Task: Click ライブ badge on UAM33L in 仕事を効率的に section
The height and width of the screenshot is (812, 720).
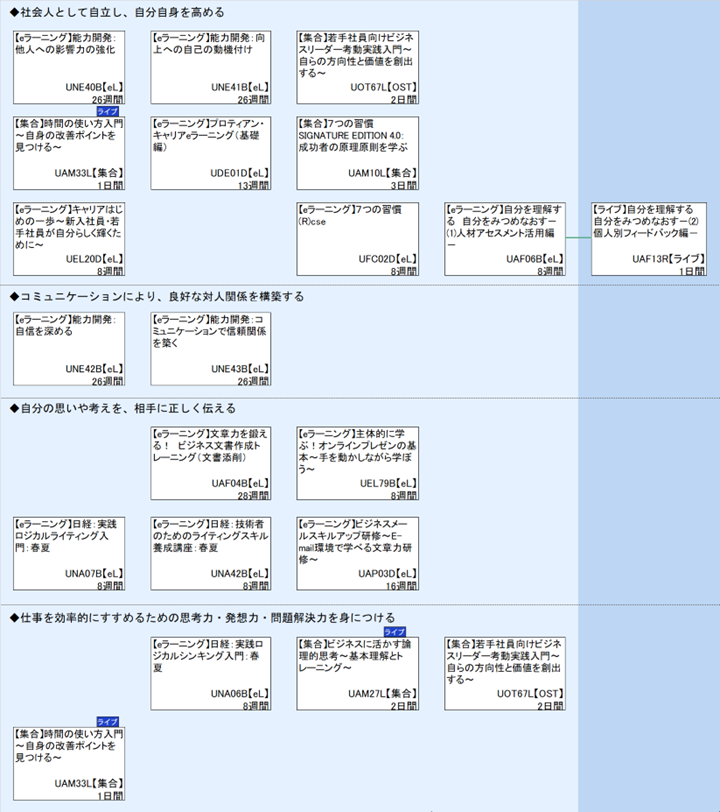Action: tap(108, 722)
